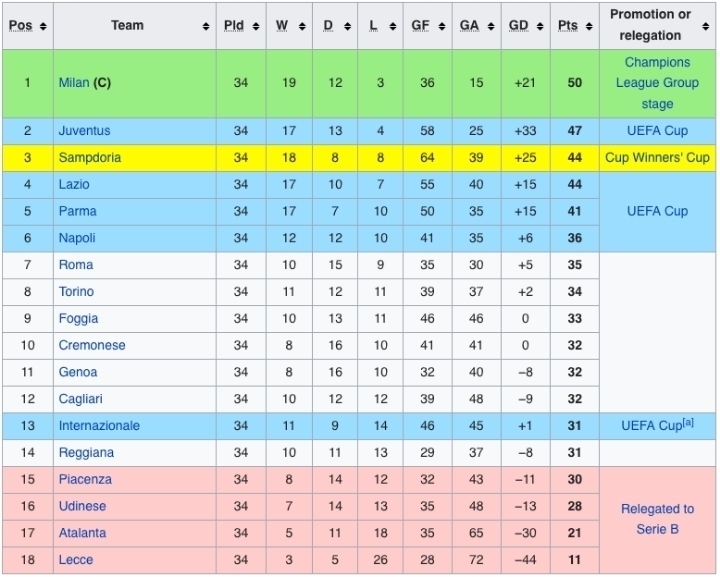Click D column sort arrows
720x577 pixels.
click(x=350, y=26)
